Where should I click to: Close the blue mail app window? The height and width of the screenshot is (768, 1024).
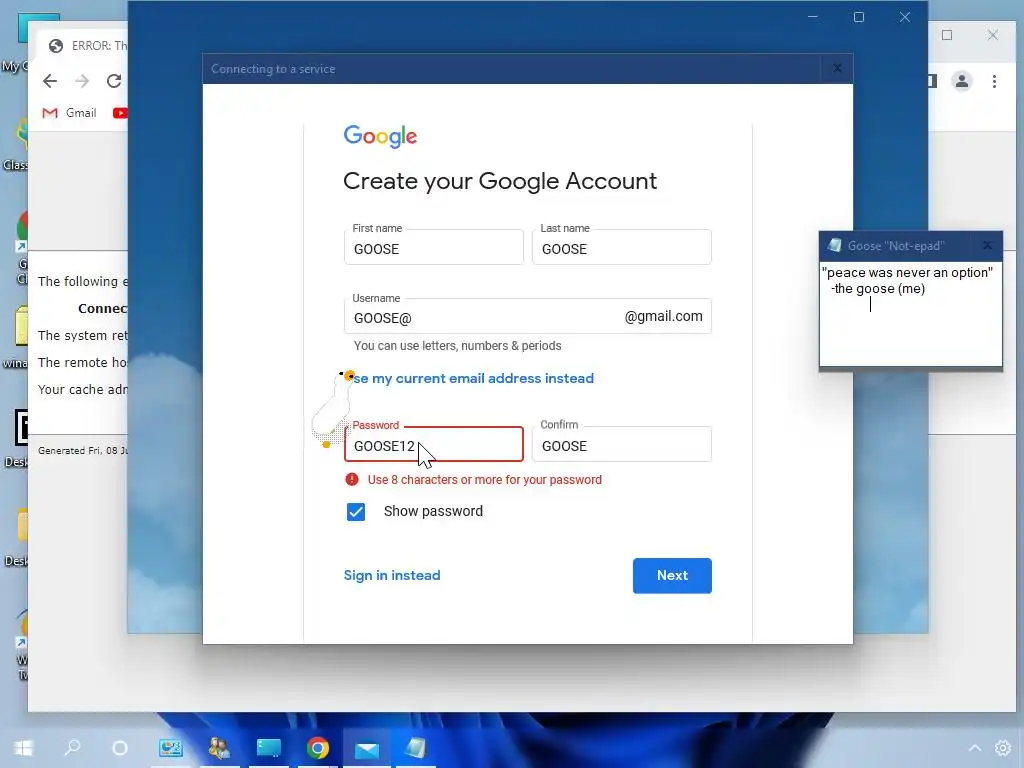point(904,17)
